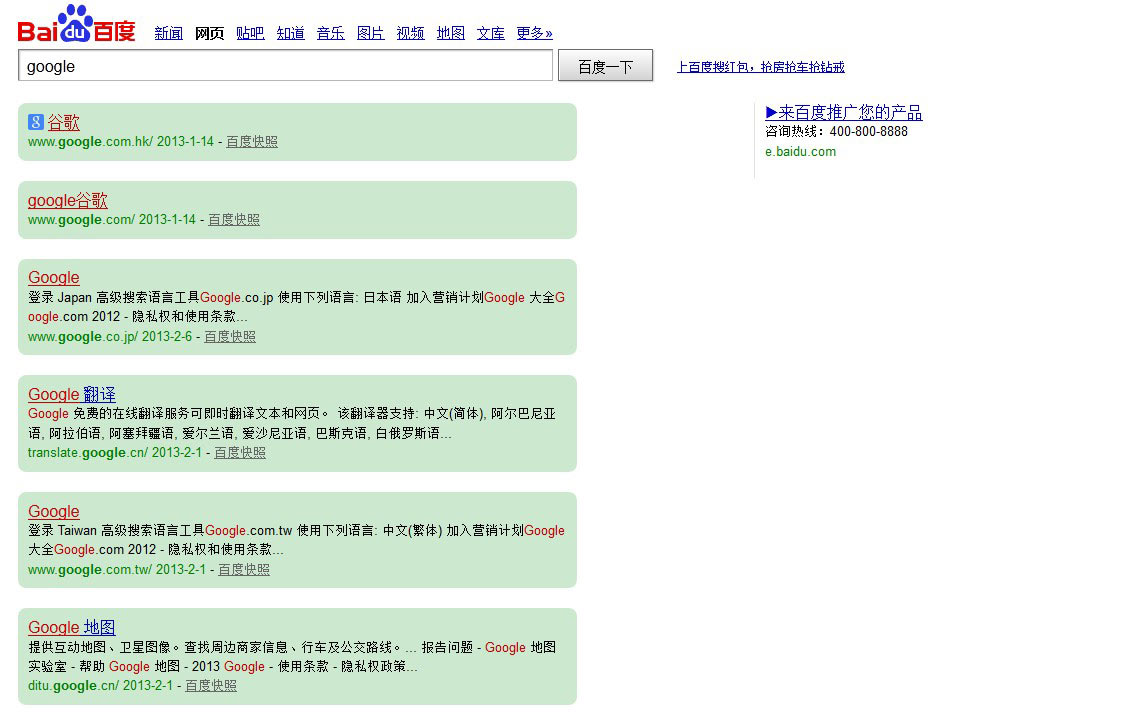Expand the 更多» menu link
Image resolution: width=1126 pixels, height=720 pixels.
click(x=534, y=33)
